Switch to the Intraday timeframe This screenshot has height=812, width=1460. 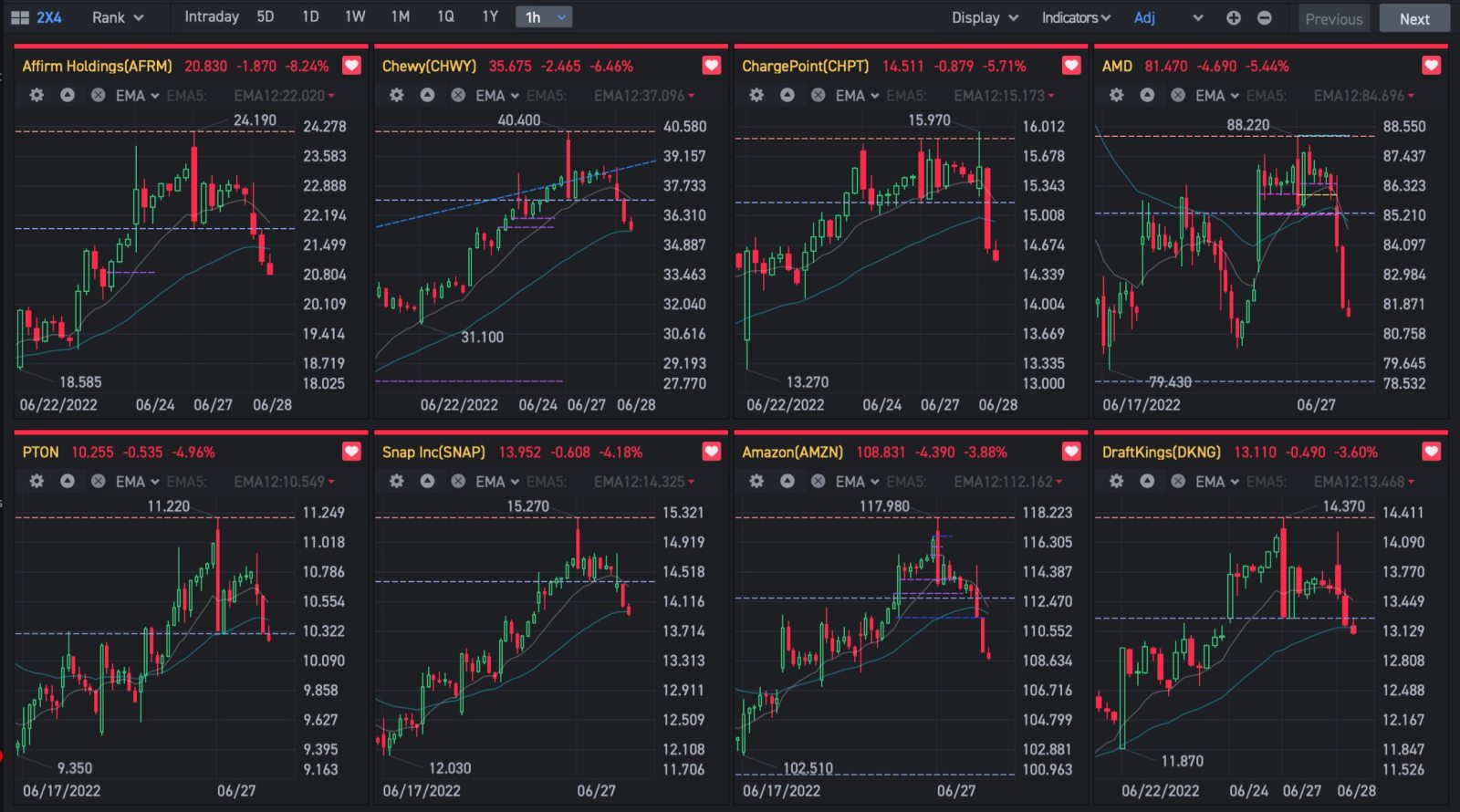[212, 16]
